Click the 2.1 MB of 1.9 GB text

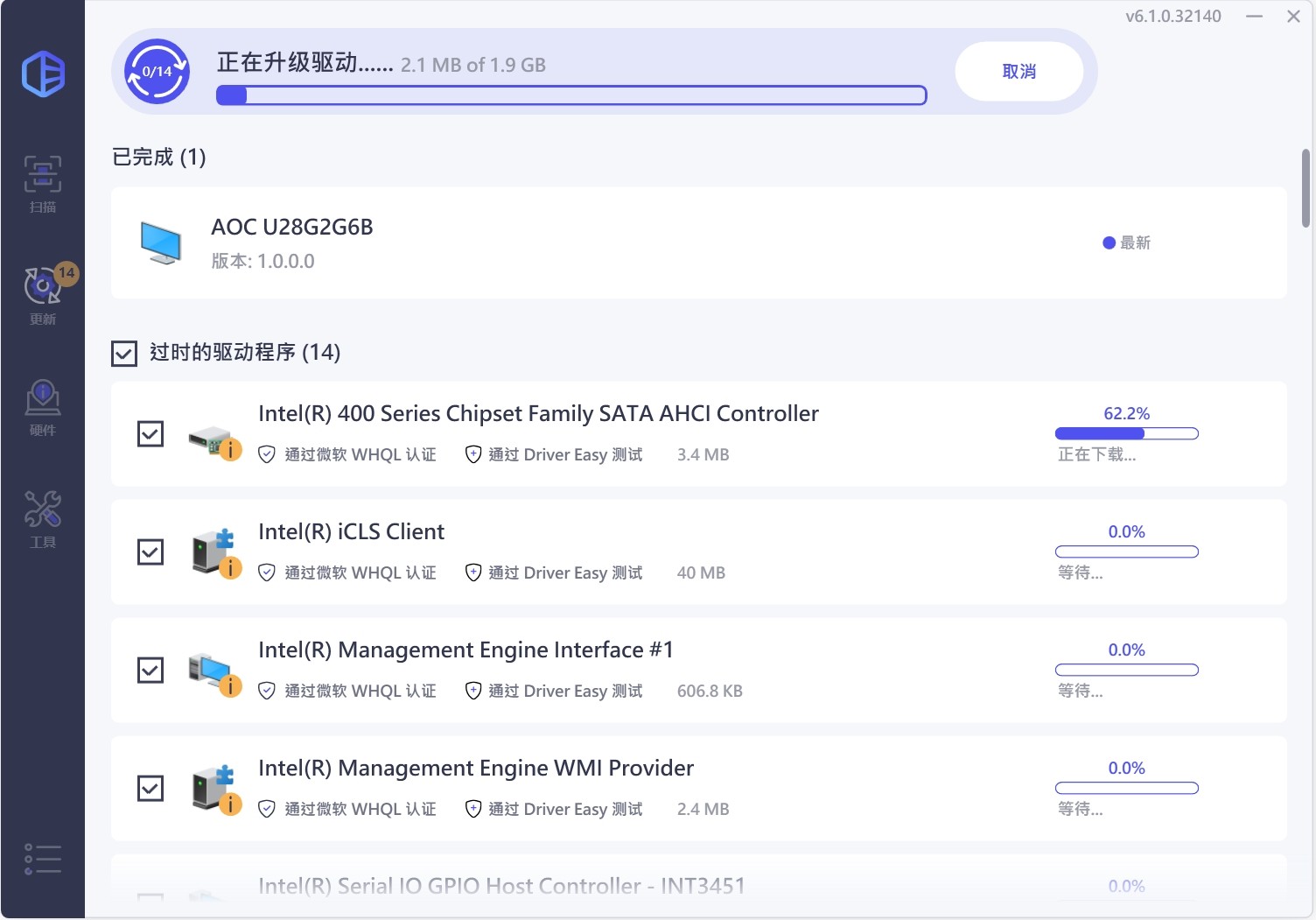(473, 65)
